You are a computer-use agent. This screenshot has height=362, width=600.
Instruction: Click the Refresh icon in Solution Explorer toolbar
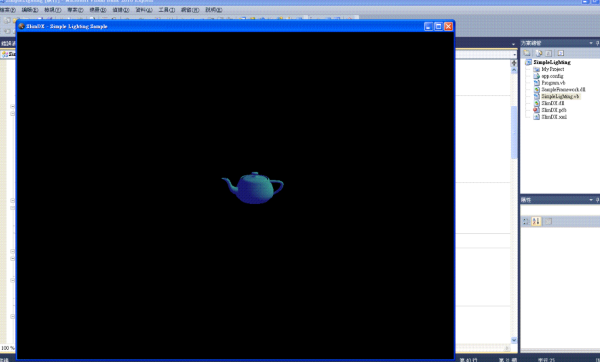pyautogui.click(x=548, y=53)
